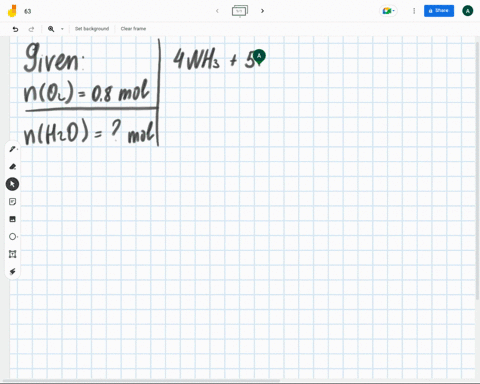
Task: Click the blue Share button
Action: tap(439, 11)
